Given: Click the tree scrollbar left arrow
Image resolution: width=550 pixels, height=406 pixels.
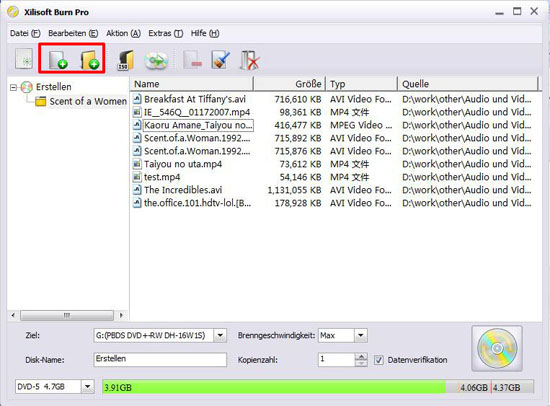Looking at the screenshot, I should click(13, 315).
